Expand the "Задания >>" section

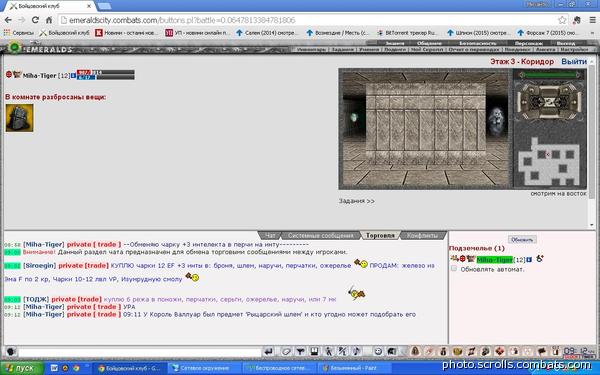357,201
